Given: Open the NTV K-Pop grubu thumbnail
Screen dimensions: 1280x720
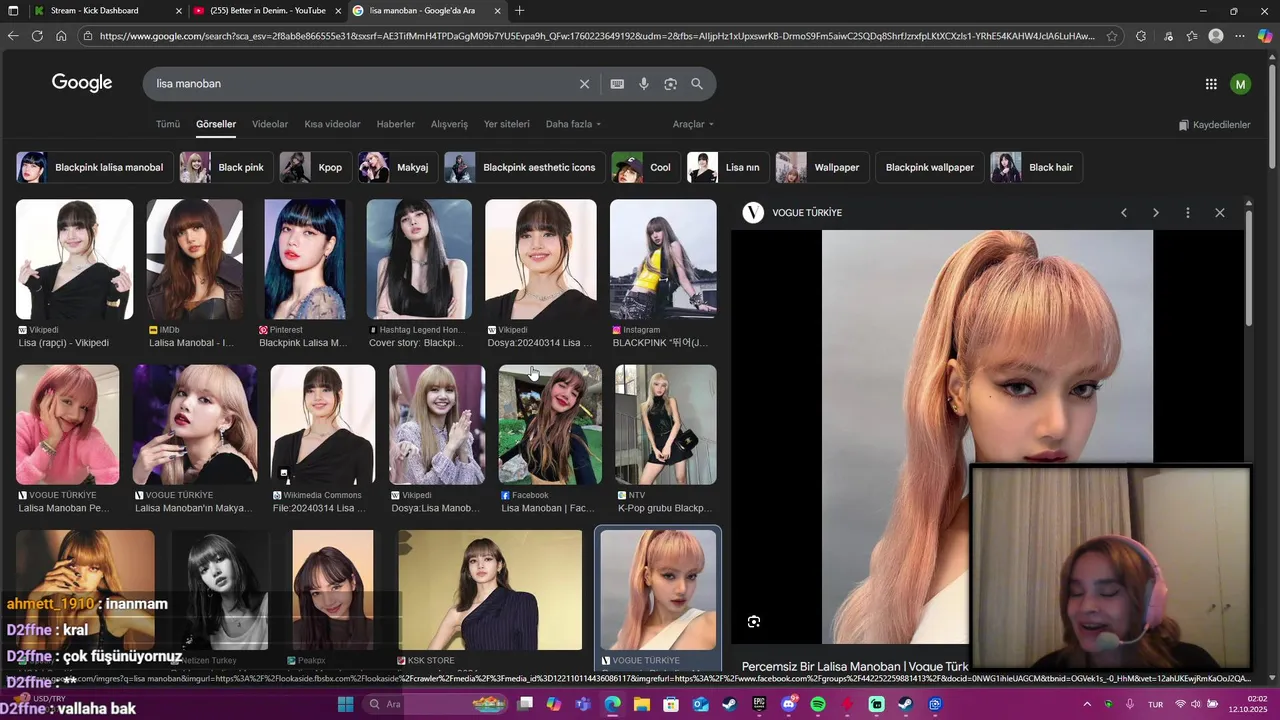Looking at the screenshot, I should tap(665, 425).
